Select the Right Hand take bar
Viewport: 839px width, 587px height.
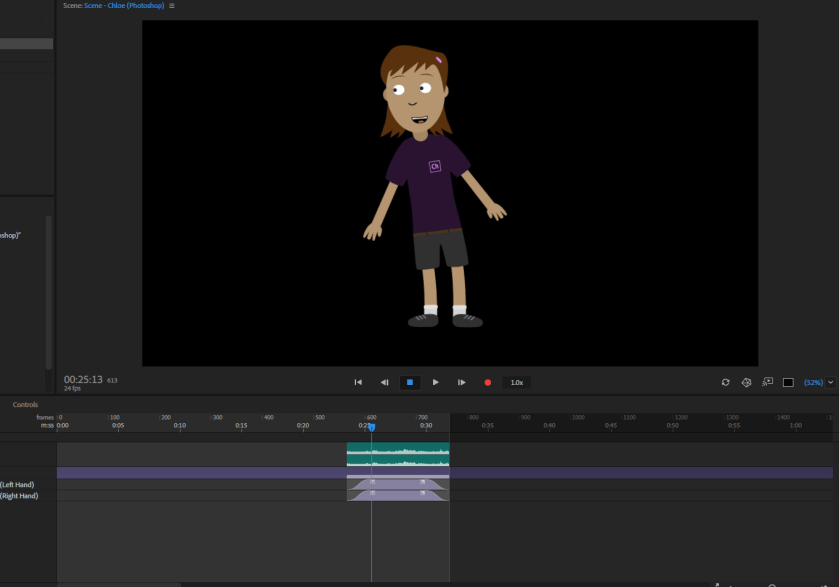pyautogui.click(x=398, y=495)
